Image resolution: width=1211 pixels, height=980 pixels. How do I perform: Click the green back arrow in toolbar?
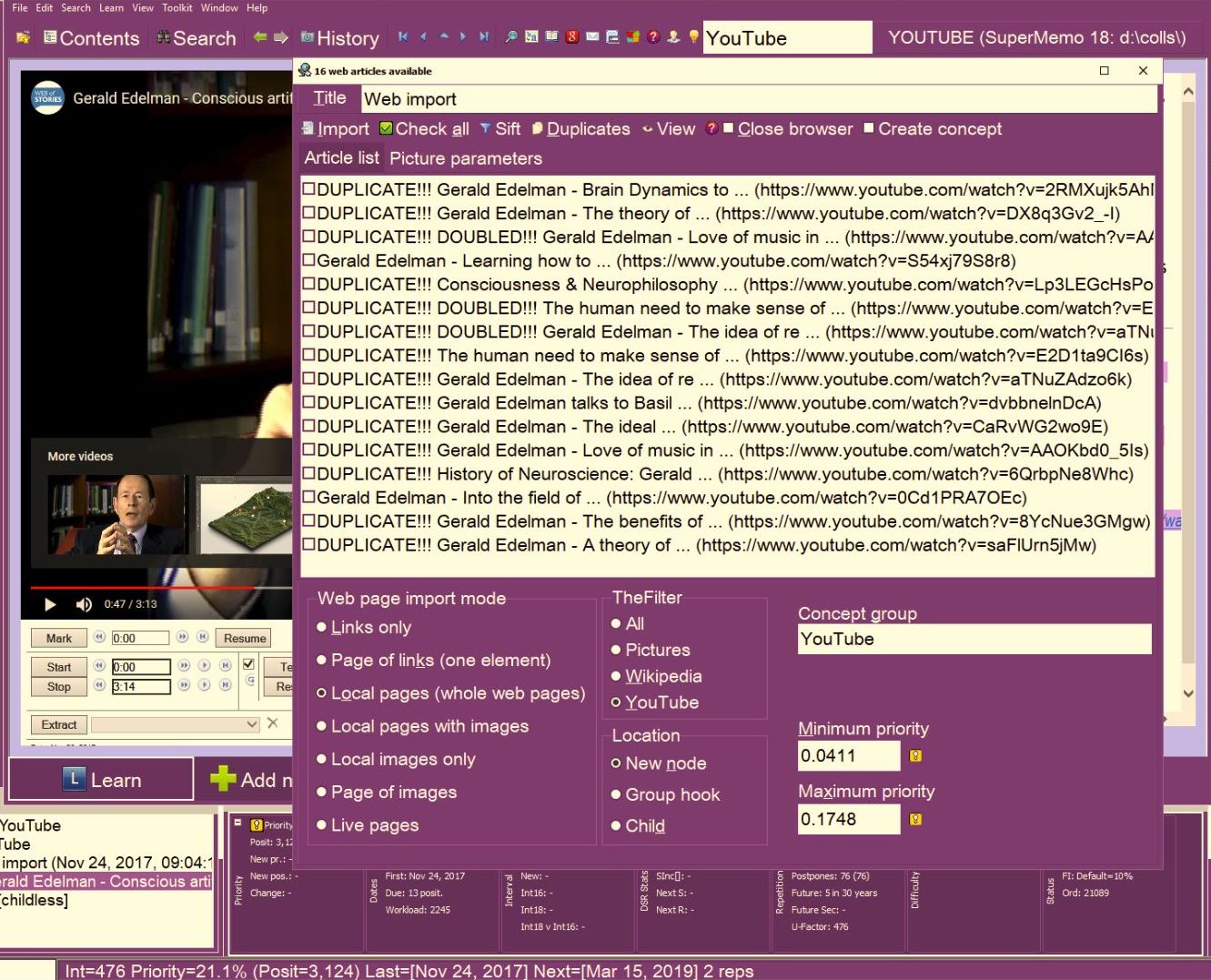260,37
